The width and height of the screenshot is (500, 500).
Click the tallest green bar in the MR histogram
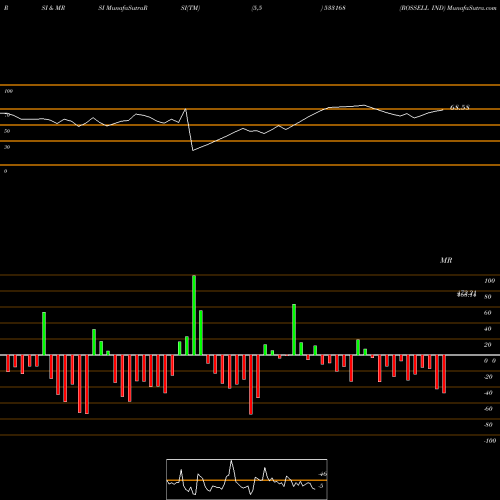pyautogui.click(x=194, y=315)
